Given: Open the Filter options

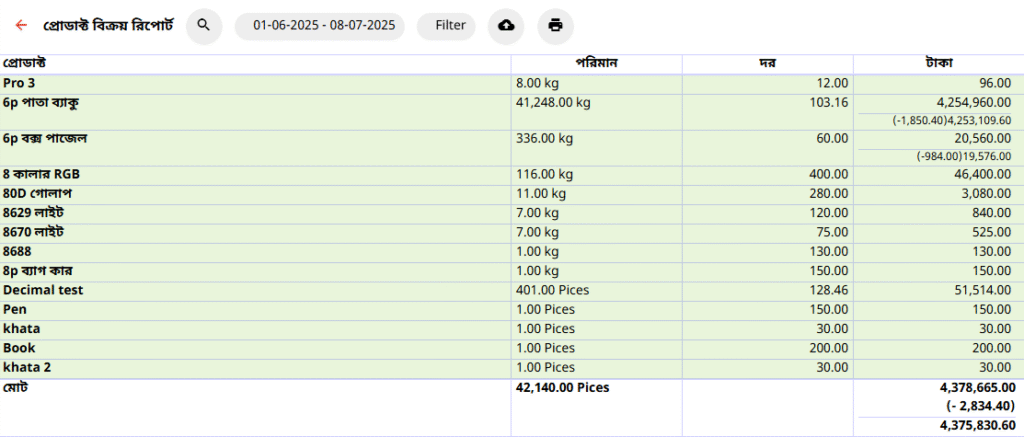Looking at the screenshot, I should [446, 25].
